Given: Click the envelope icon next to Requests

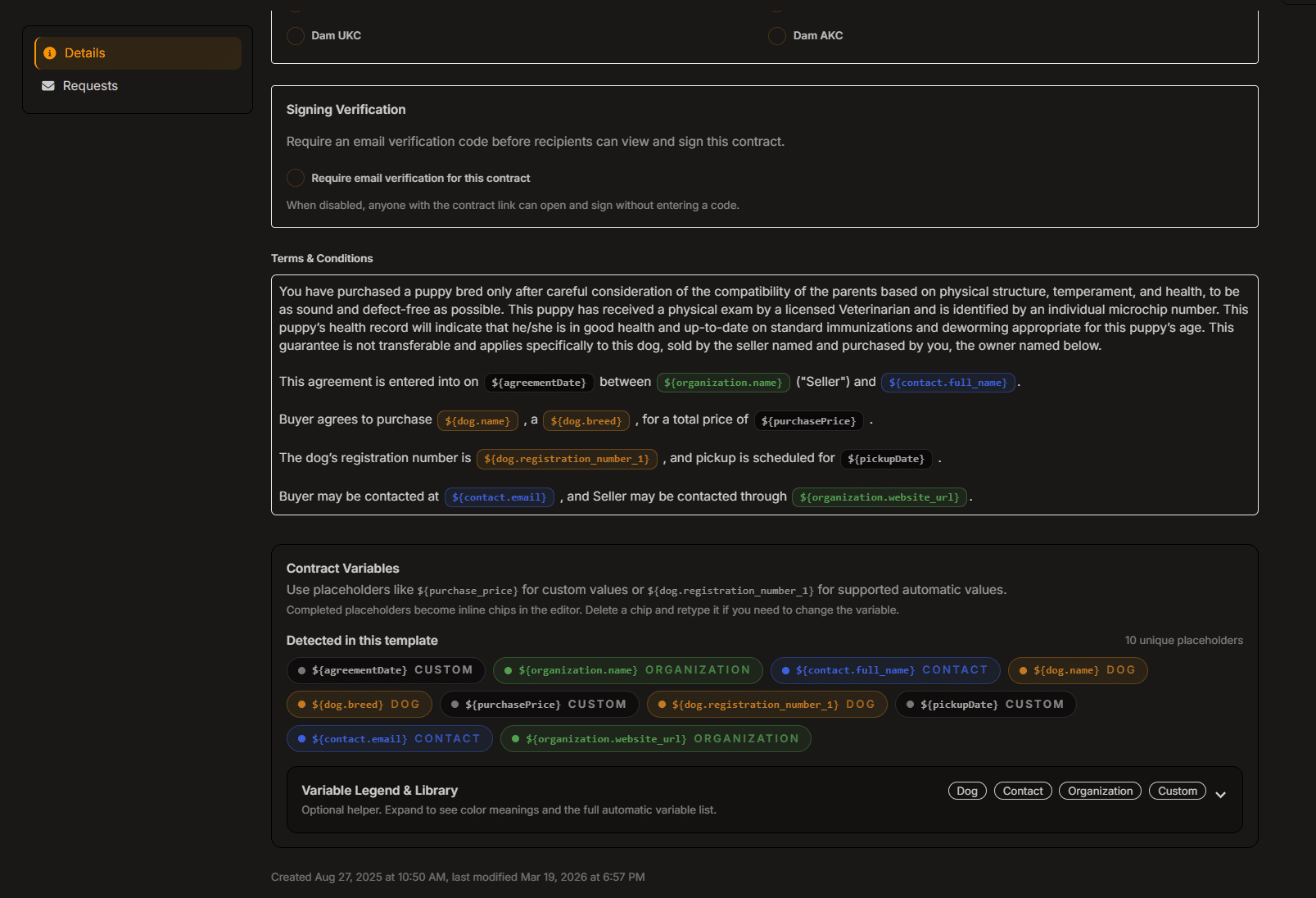Looking at the screenshot, I should pyautogui.click(x=47, y=85).
